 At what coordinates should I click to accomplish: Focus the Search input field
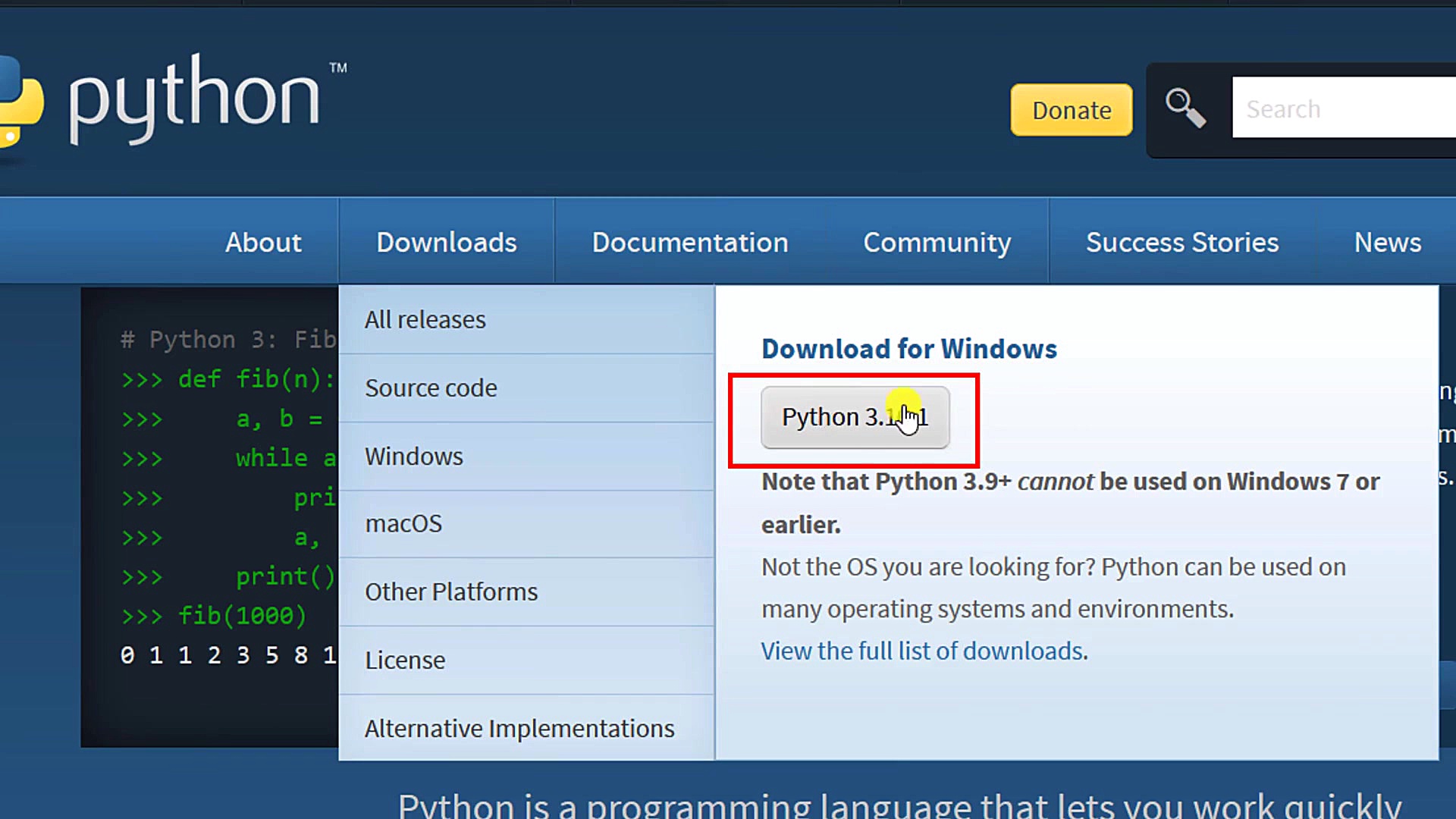1344,108
